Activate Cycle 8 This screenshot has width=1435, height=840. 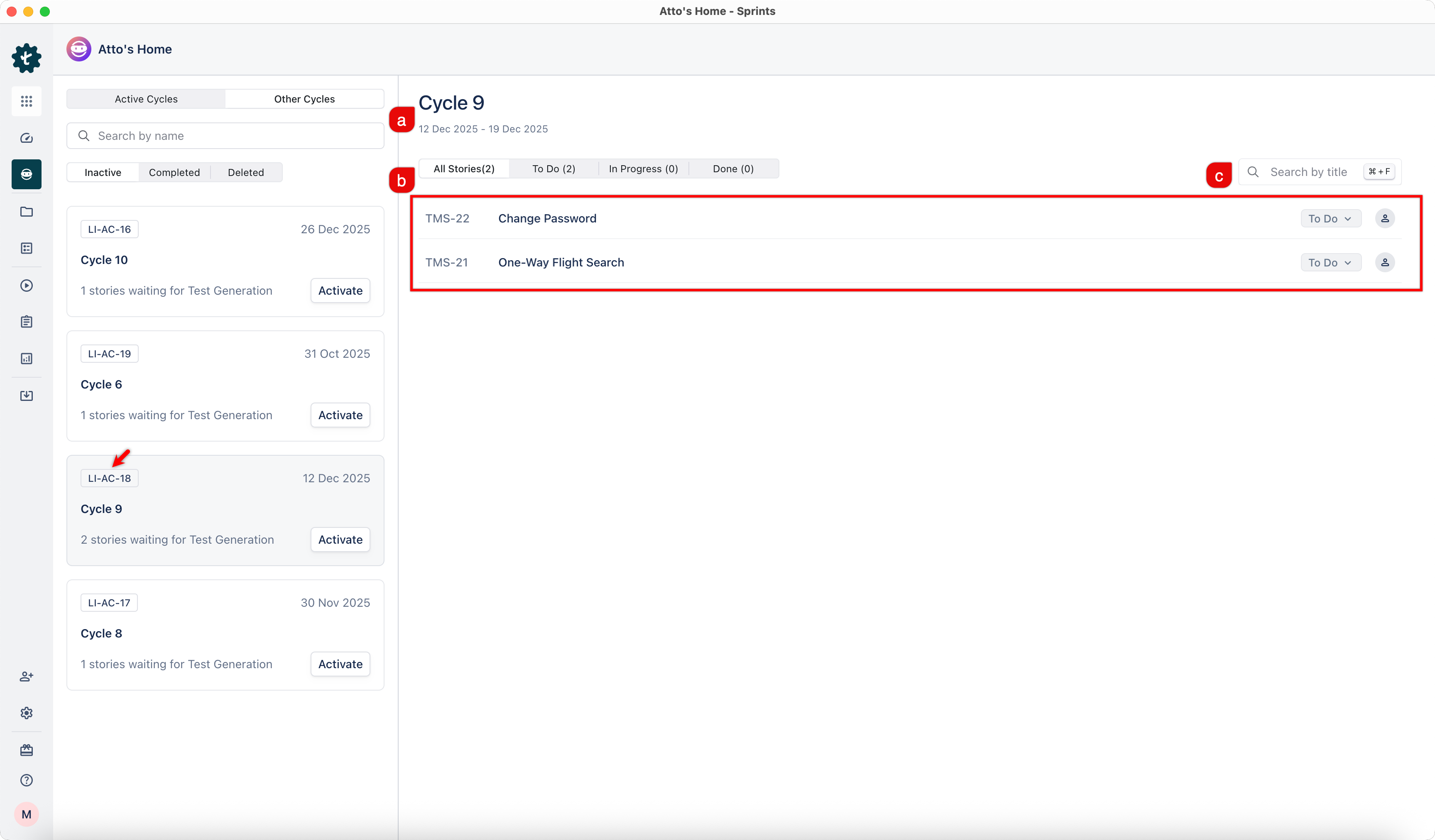point(340,664)
